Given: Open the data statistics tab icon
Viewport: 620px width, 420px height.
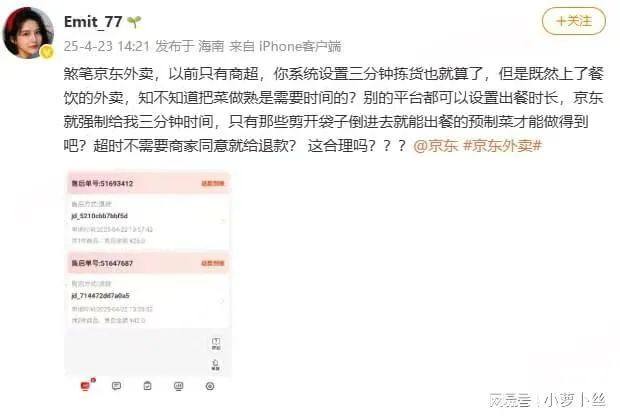Looking at the screenshot, I should 179,386.
